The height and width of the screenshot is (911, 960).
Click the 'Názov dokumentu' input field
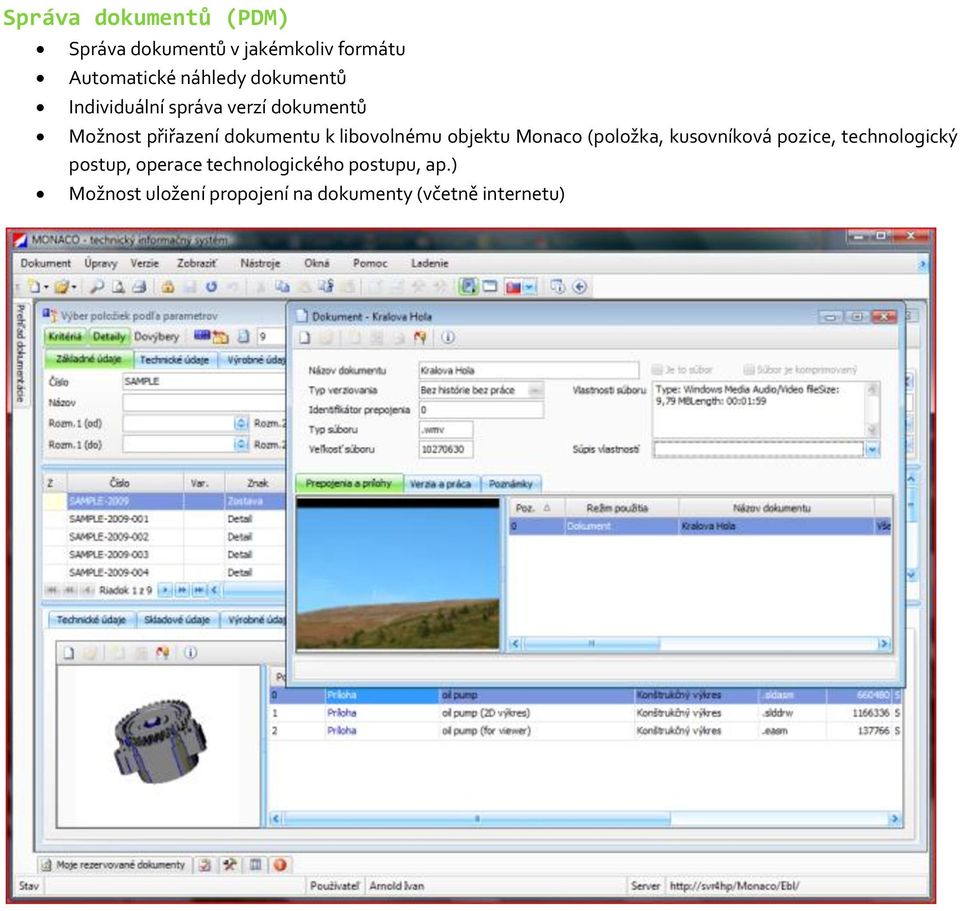[529, 370]
